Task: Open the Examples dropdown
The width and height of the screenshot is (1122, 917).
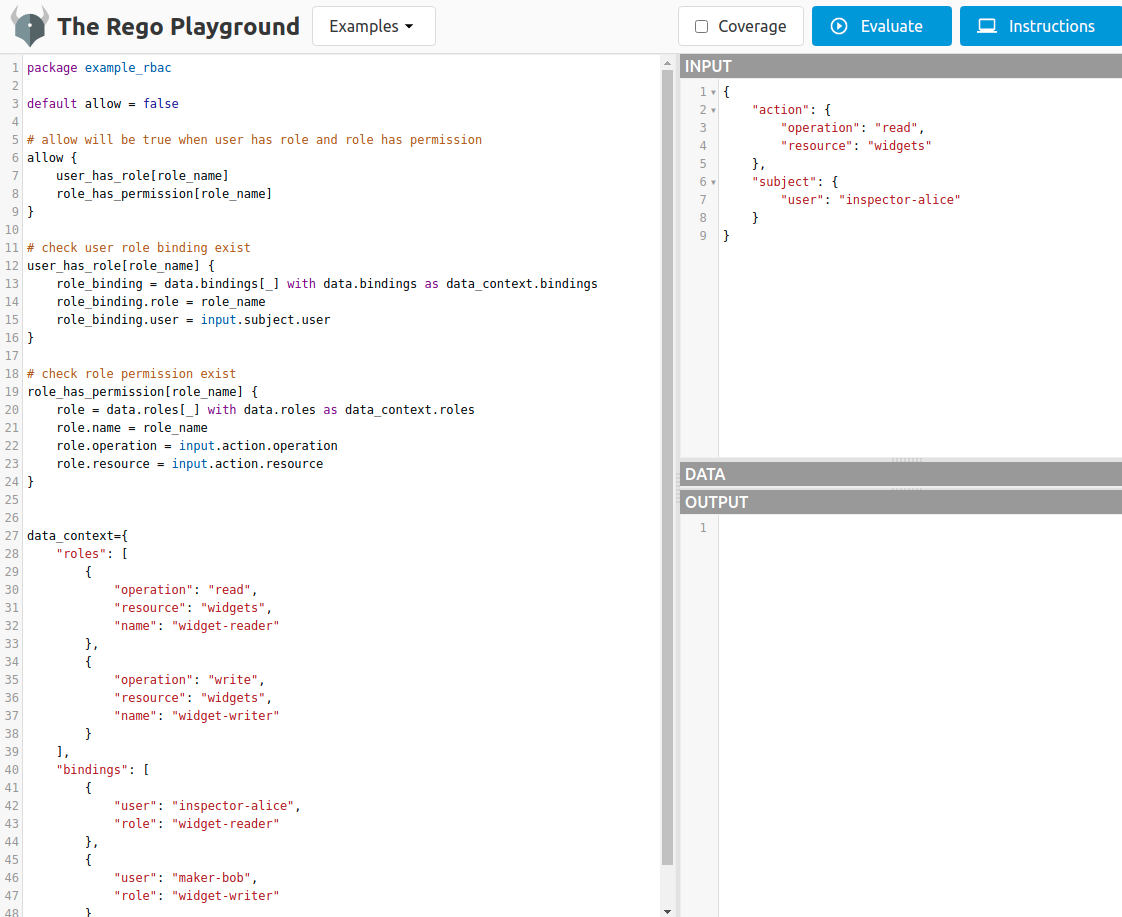Action: (374, 26)
